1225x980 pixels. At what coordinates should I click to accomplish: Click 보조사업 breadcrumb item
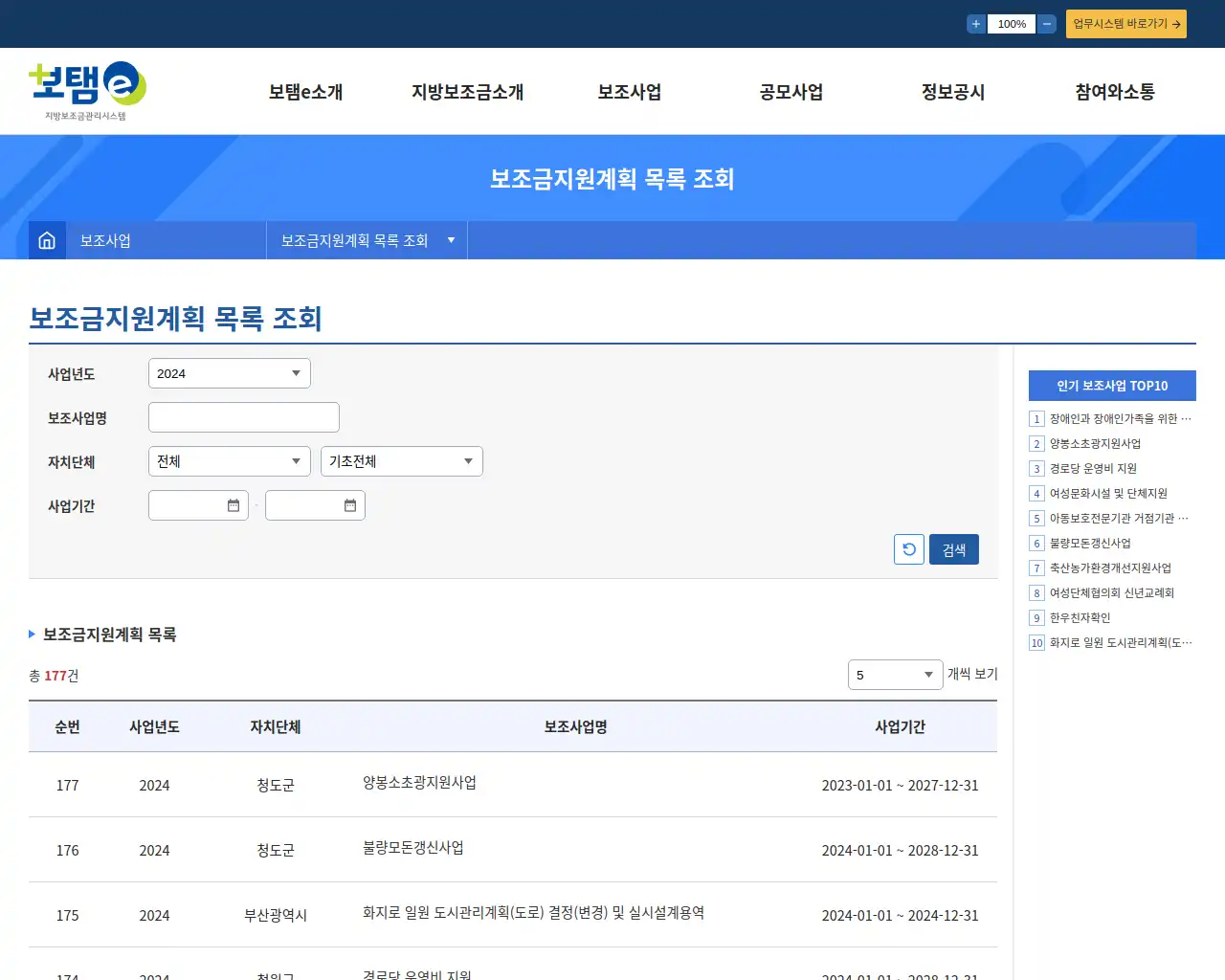click(105, 240)
